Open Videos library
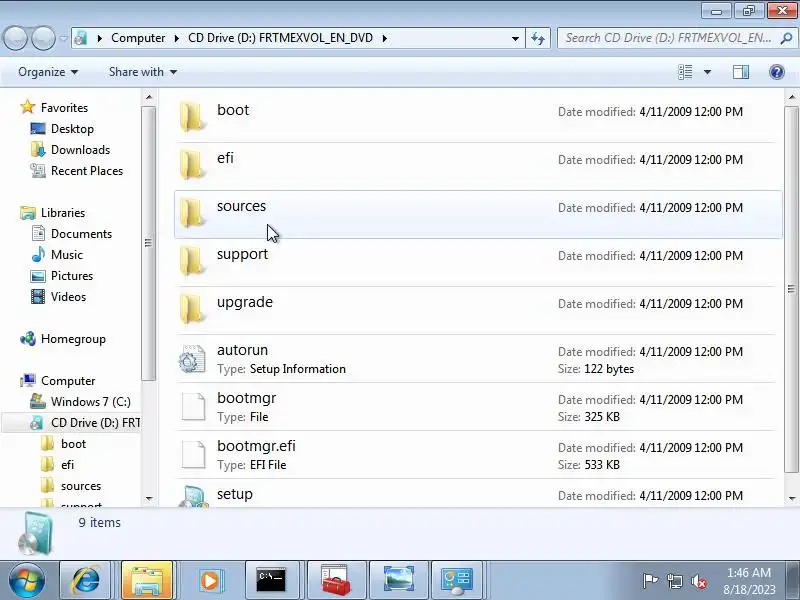The width and height of the screenshot is (800, 600). 68,296
